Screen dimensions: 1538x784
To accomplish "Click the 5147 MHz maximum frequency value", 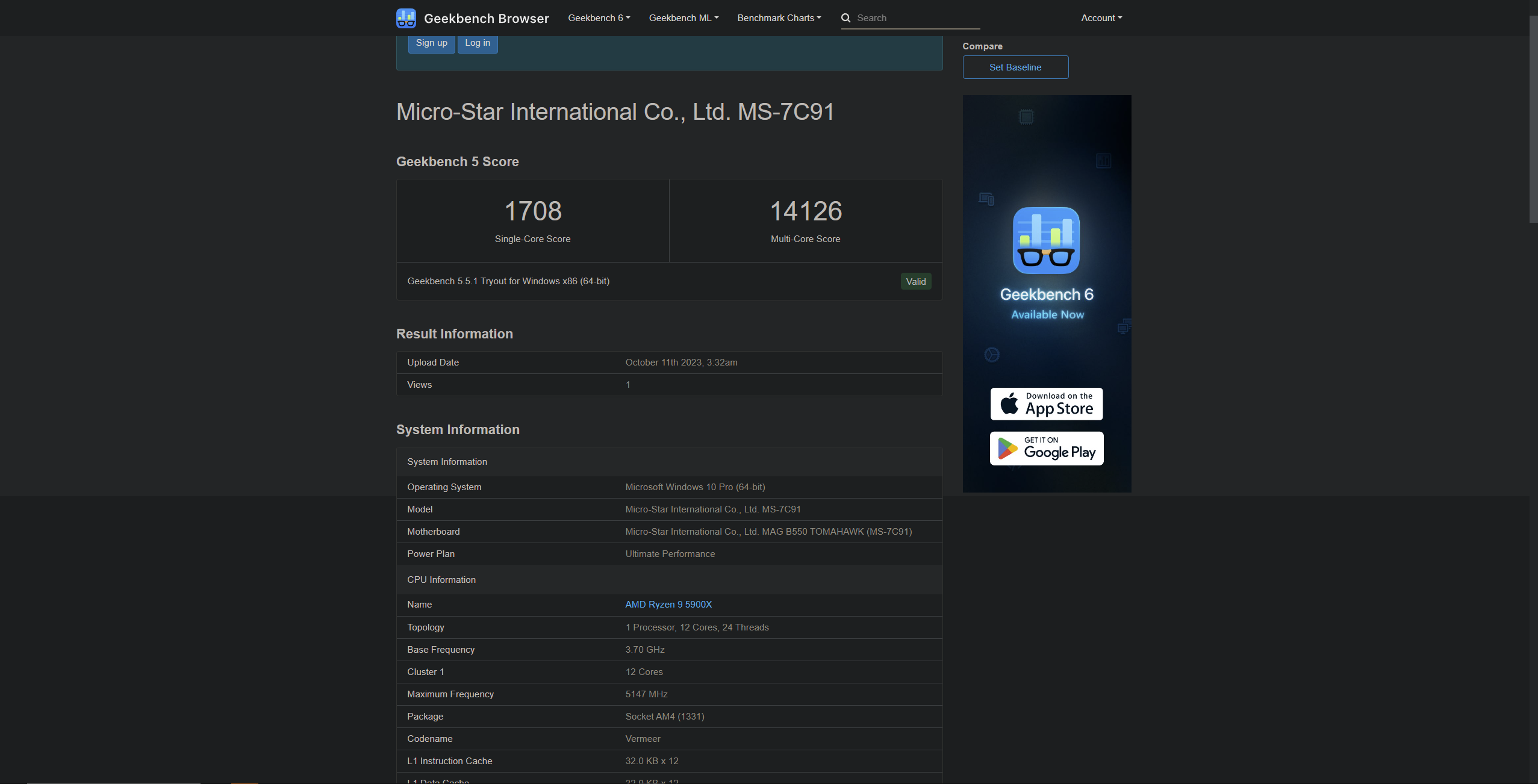I will pyautogui.click(x=646, y=694).
